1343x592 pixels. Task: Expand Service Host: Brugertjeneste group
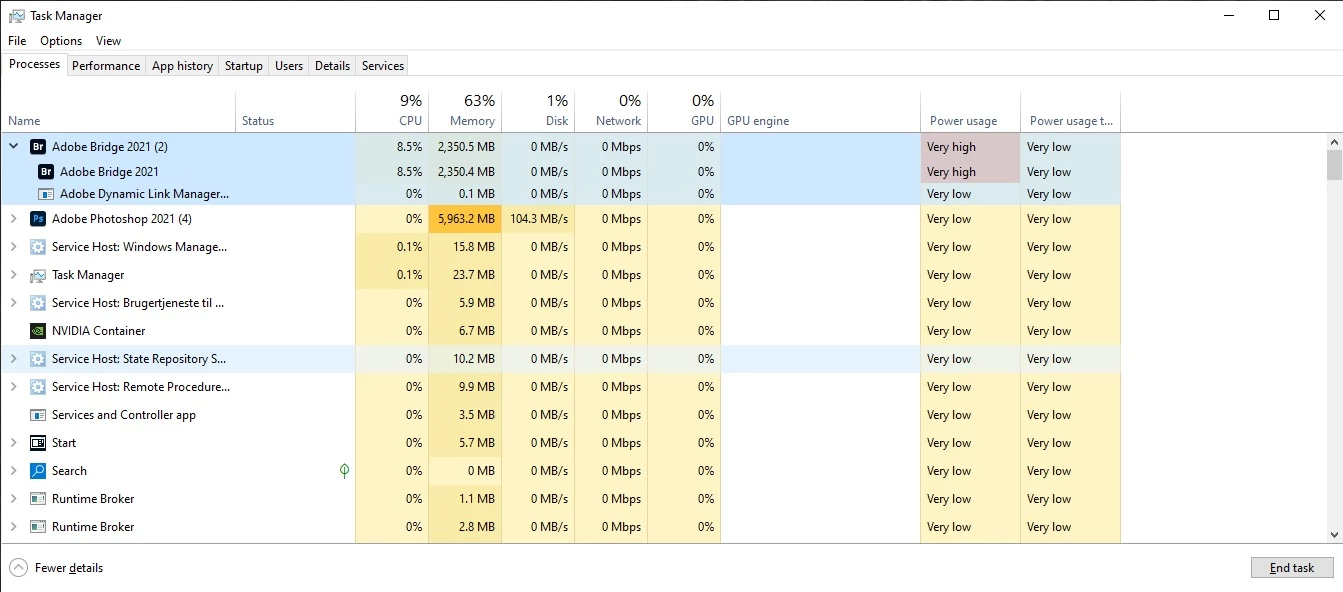[14, 302]
